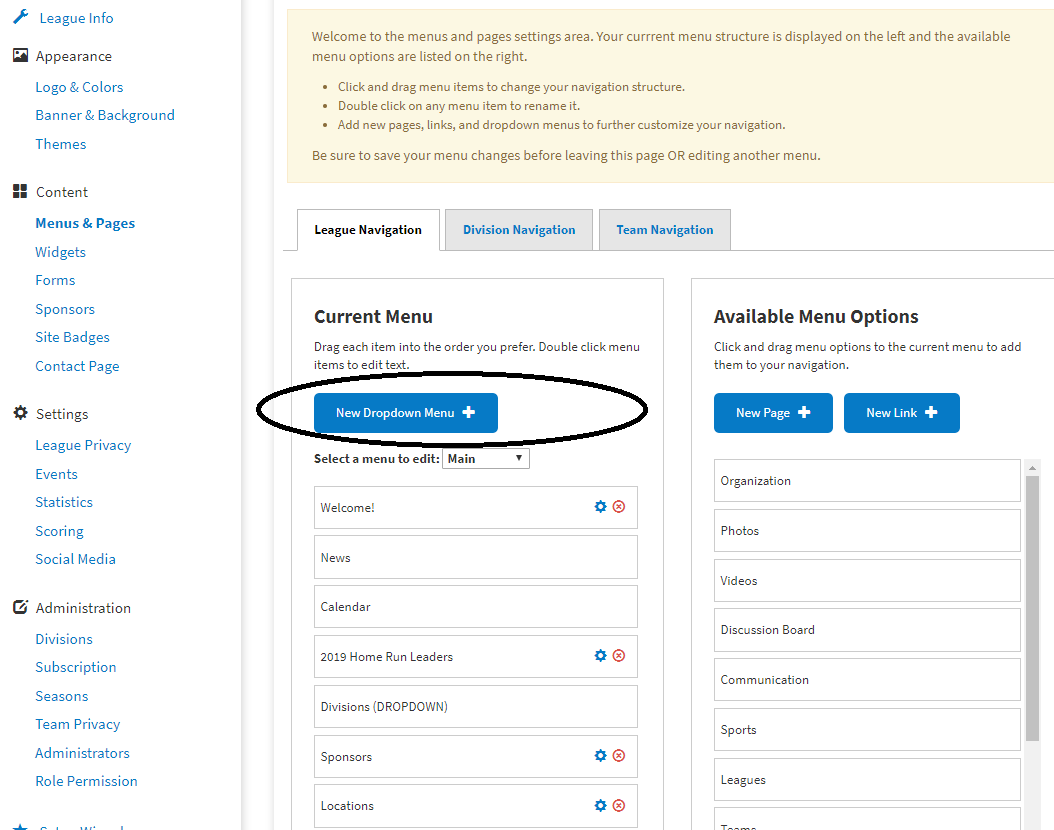This screenshot has width=1054, height=830.
Task: Click the New Page button
Action: coord(772,413)
